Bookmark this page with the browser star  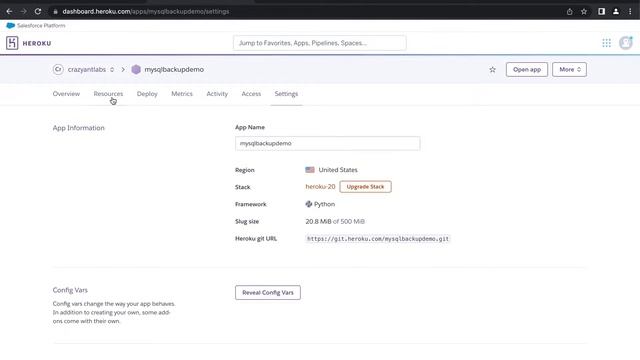coord(584,11)
